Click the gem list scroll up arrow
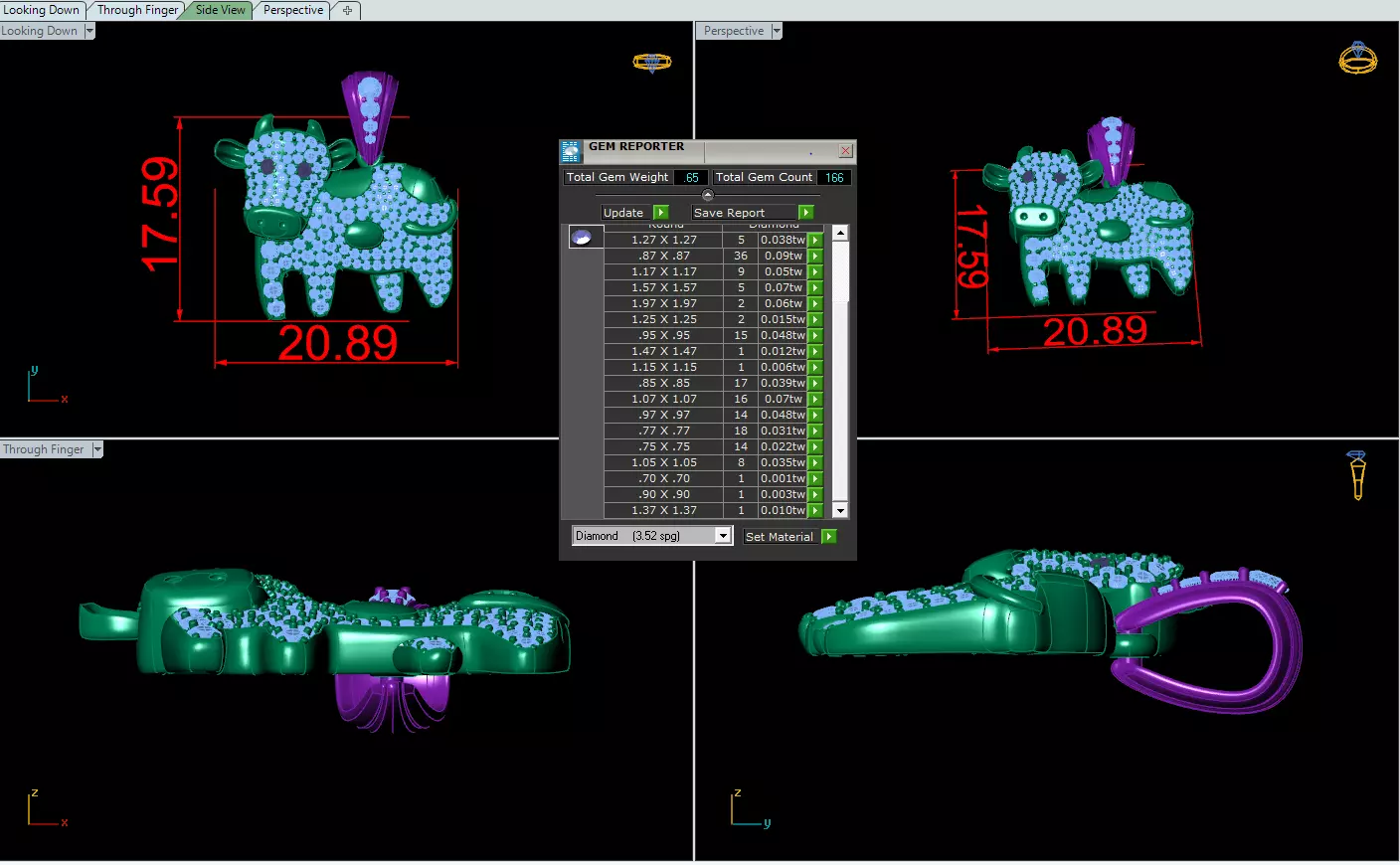The image size is (1400, 865). coord(840,233)
